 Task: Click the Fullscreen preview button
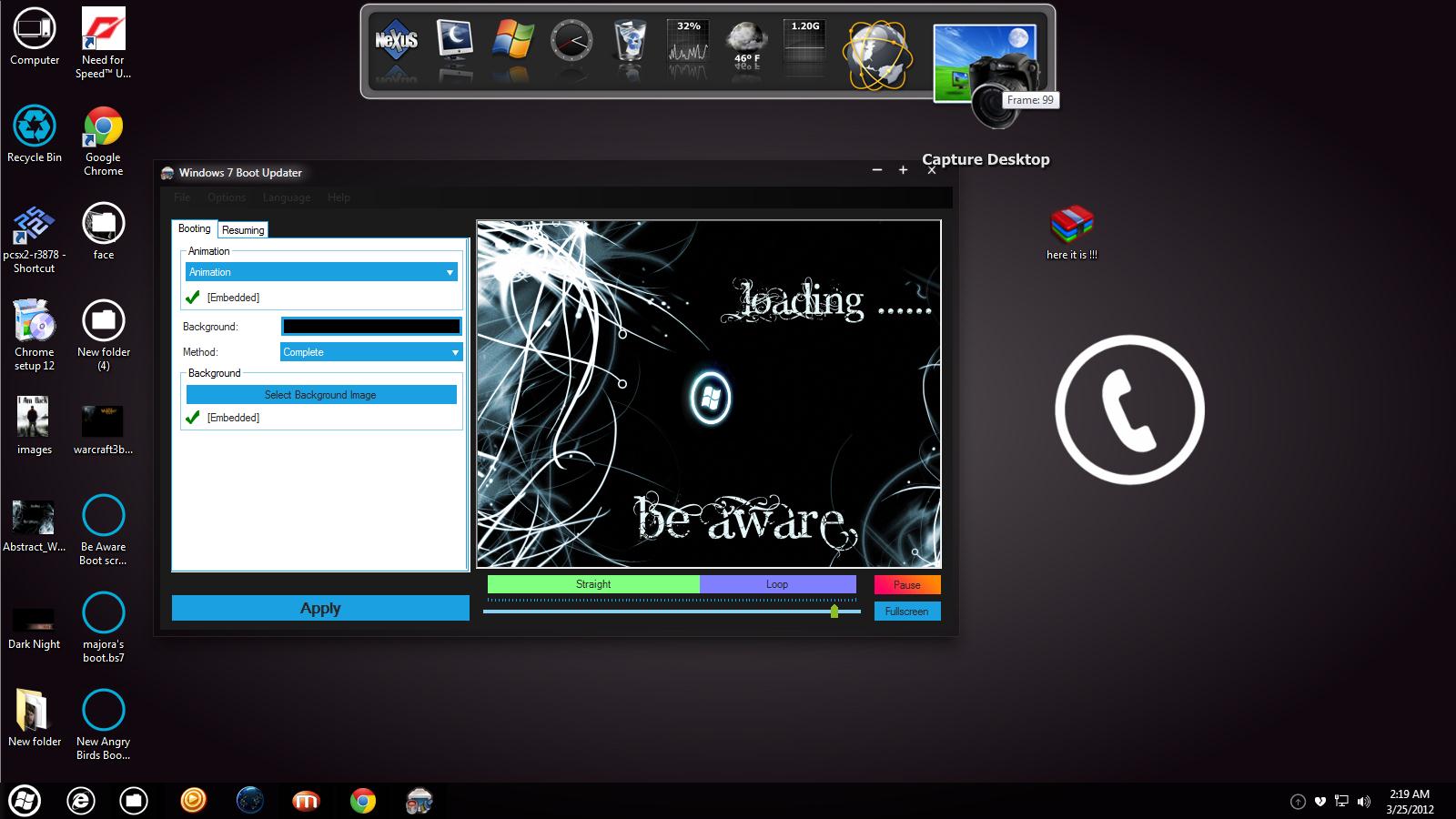pos(906,611)
